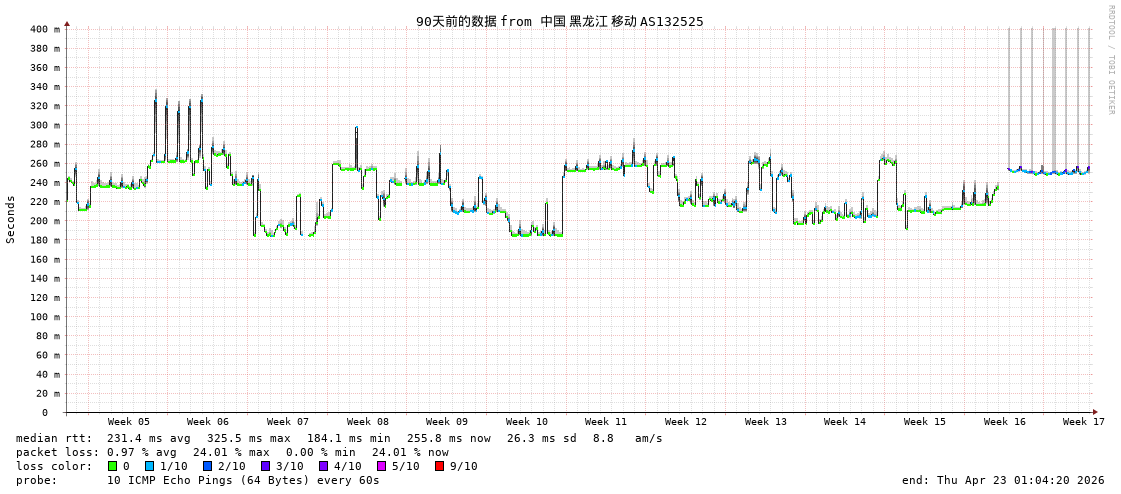Click the light blue 1/10 loss swatch

tap(150, 466)
